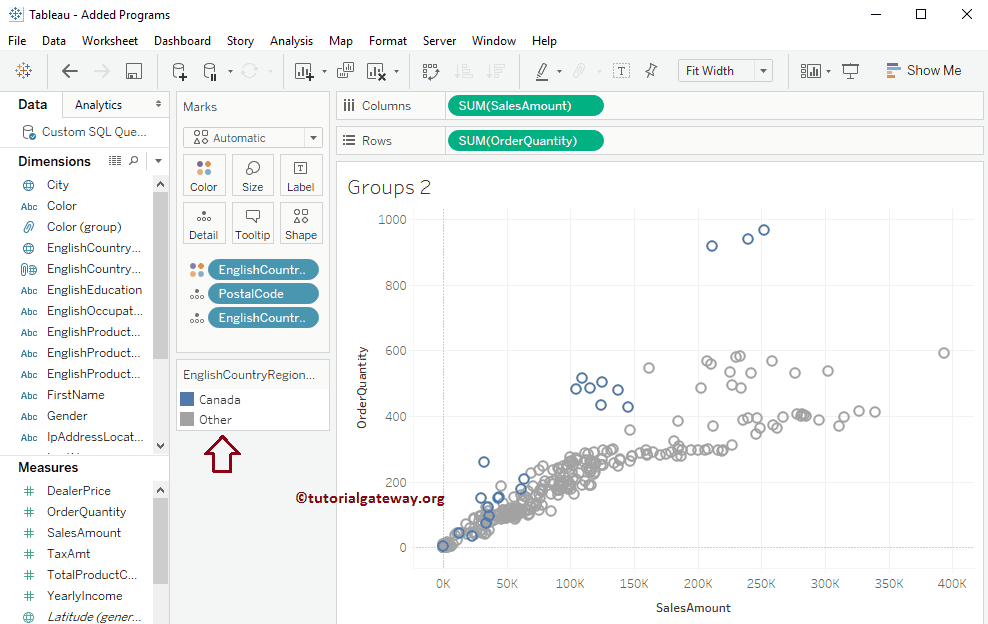Open the Clear sheet dropdown arrow
Image resolution: width=988 pixels, height=624 pixels.
(x=396, y=71)
